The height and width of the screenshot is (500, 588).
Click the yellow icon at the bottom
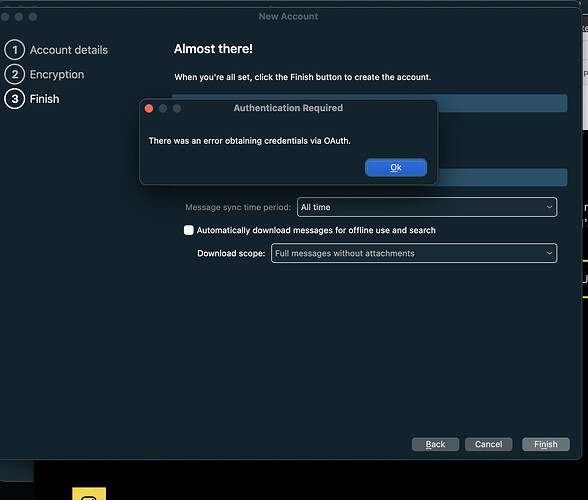(89, 494)
